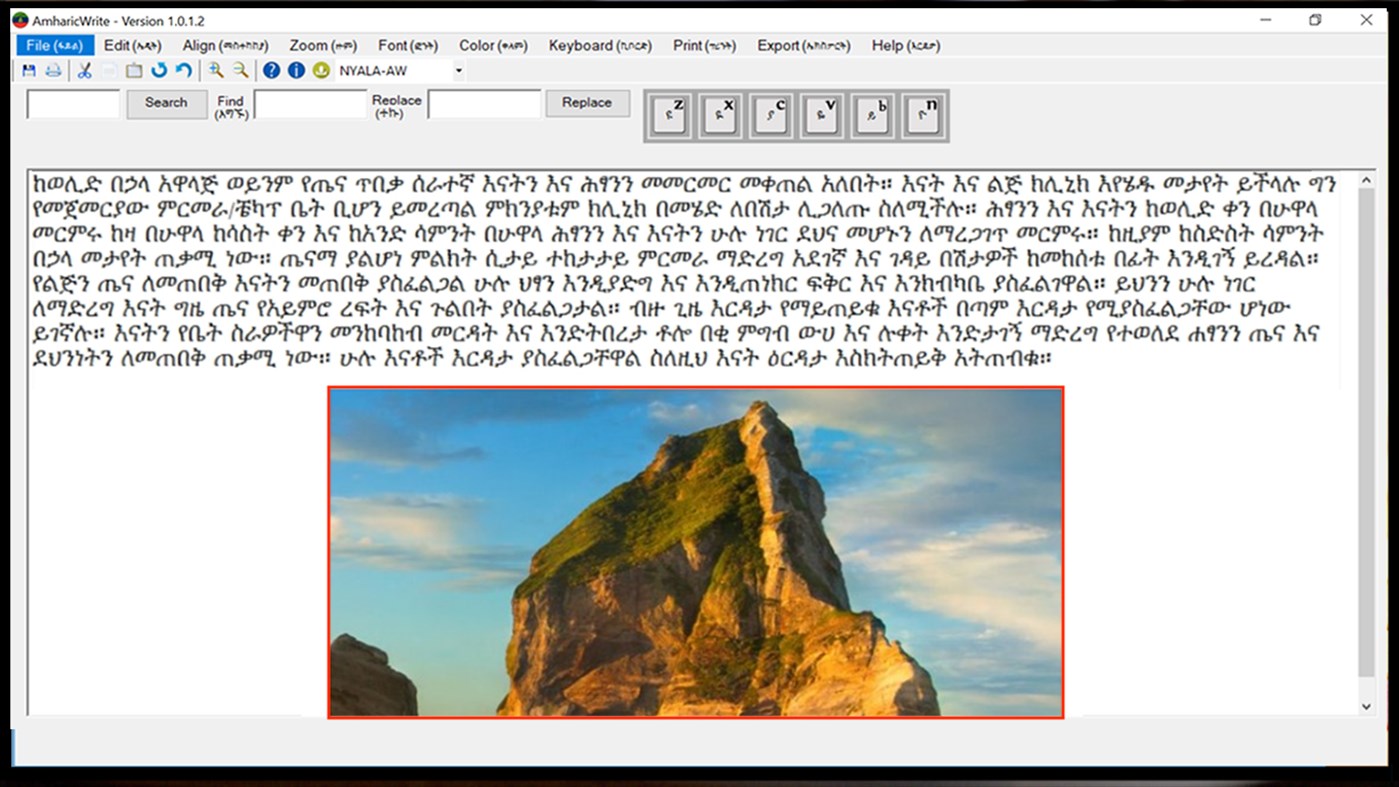The image size is (1399, 787).
Task: Zoom out of the document
Action: point(241,70)
